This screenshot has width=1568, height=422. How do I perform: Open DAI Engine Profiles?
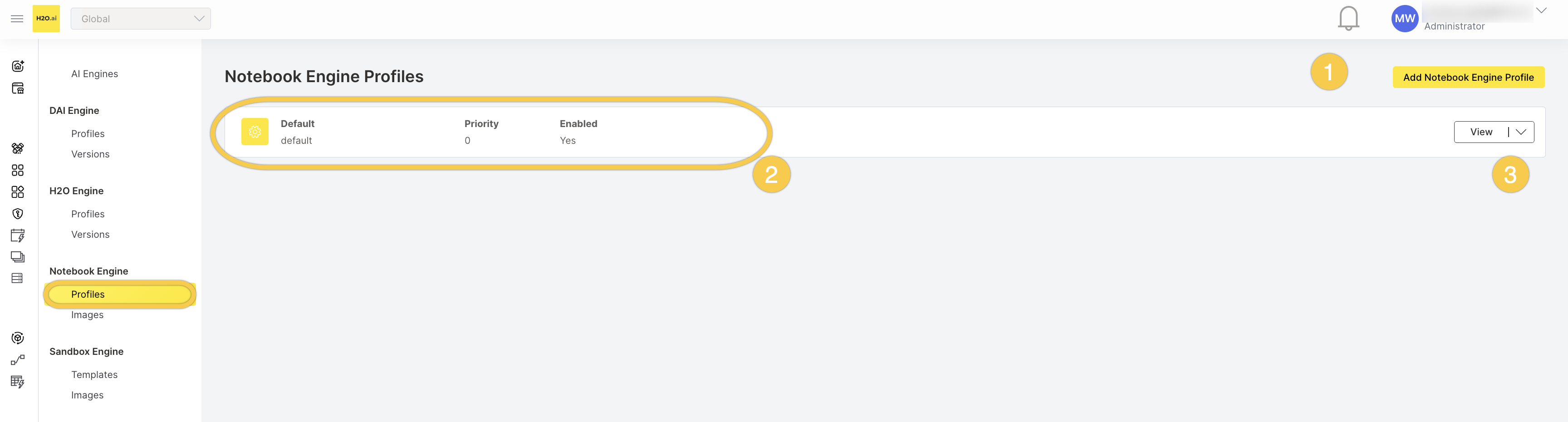tap(88, 133)
